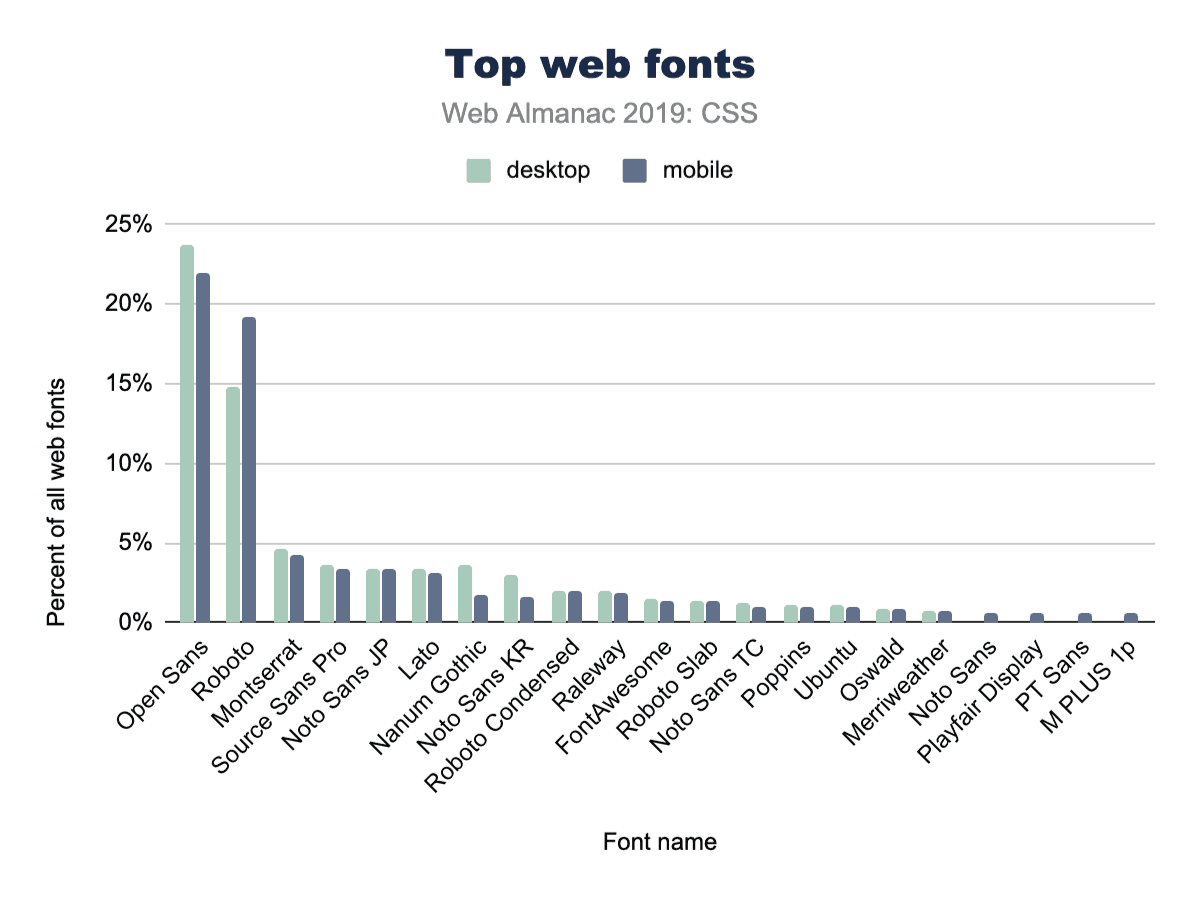This screenshot has width=1200, height=901.
Task: Select the Roboto mobile bar
Action: coord(249,469)
